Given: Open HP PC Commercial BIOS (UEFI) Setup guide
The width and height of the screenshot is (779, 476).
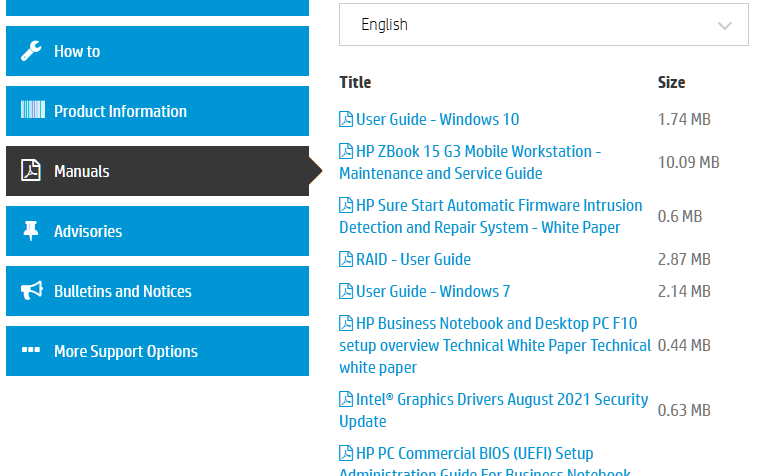Looking at the screenshot, I should coord(485,462).
